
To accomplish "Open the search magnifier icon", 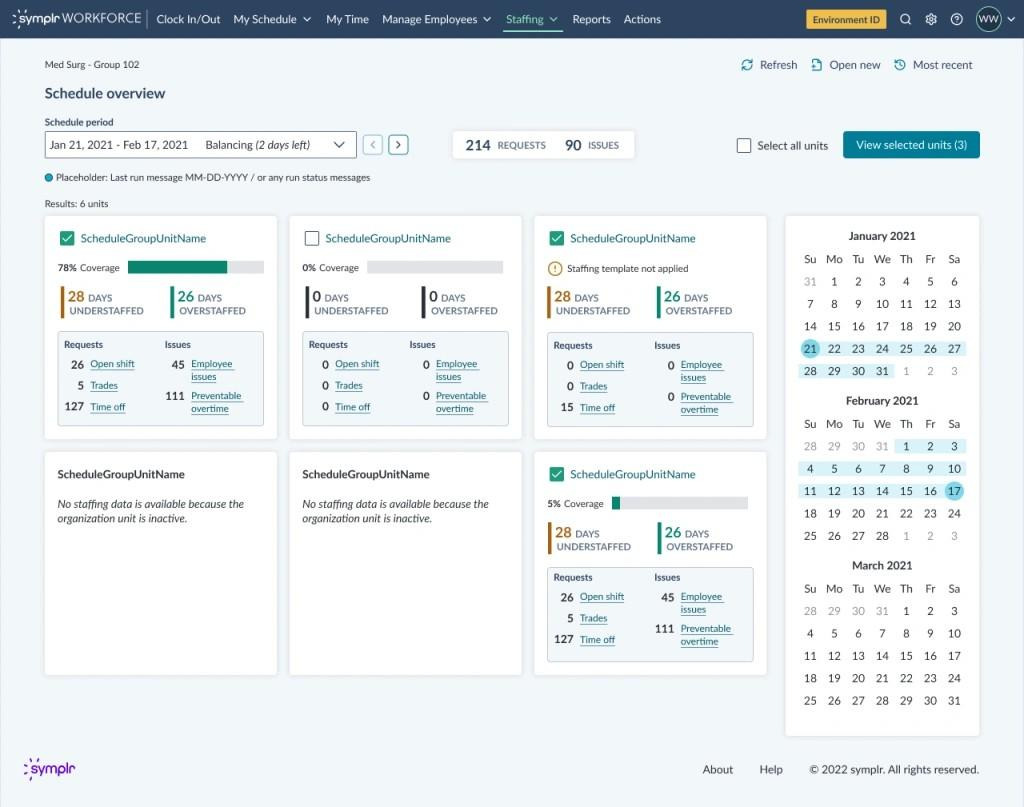I will tap(904, 19).
